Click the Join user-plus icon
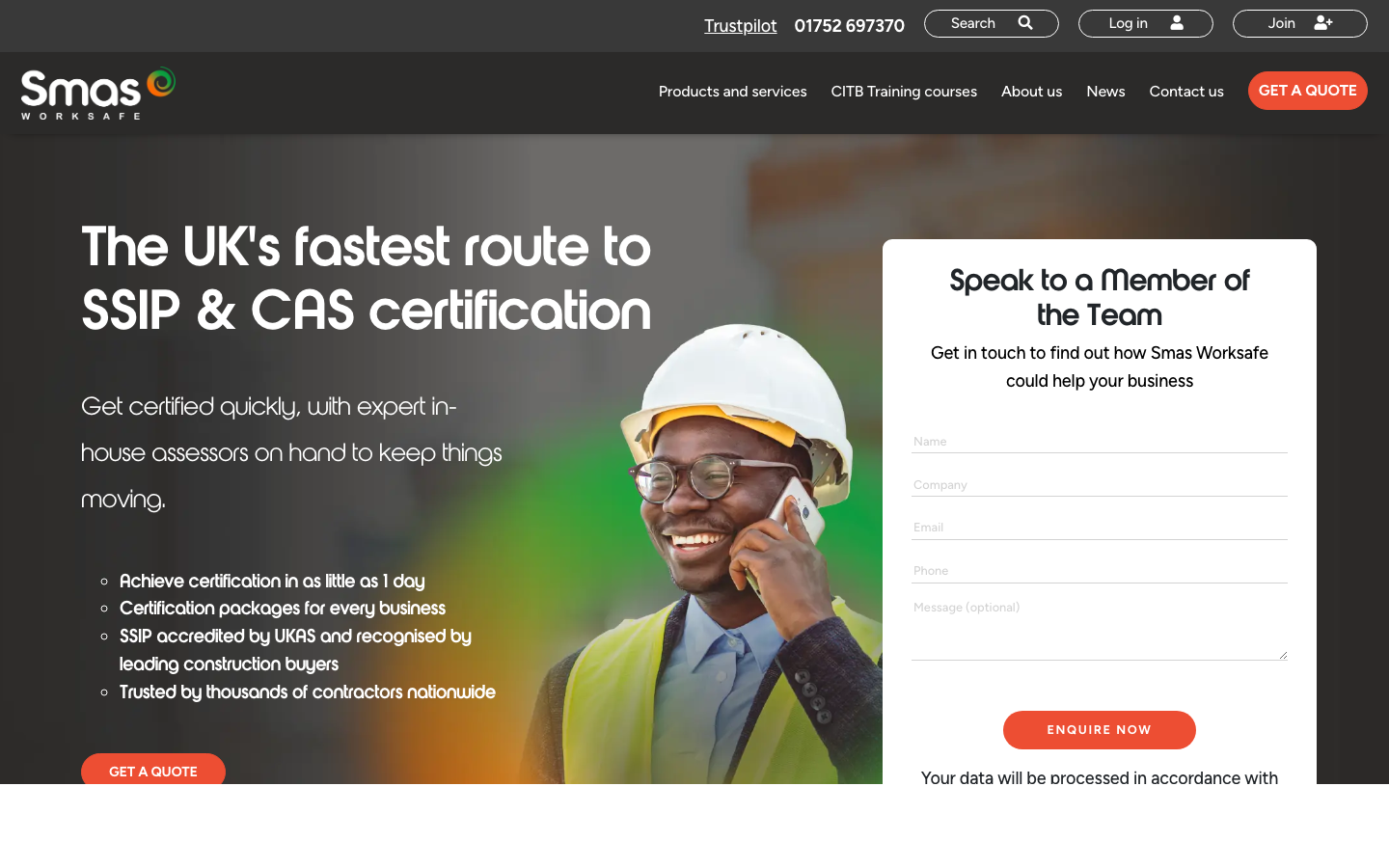 click(x=1322, y=22)
